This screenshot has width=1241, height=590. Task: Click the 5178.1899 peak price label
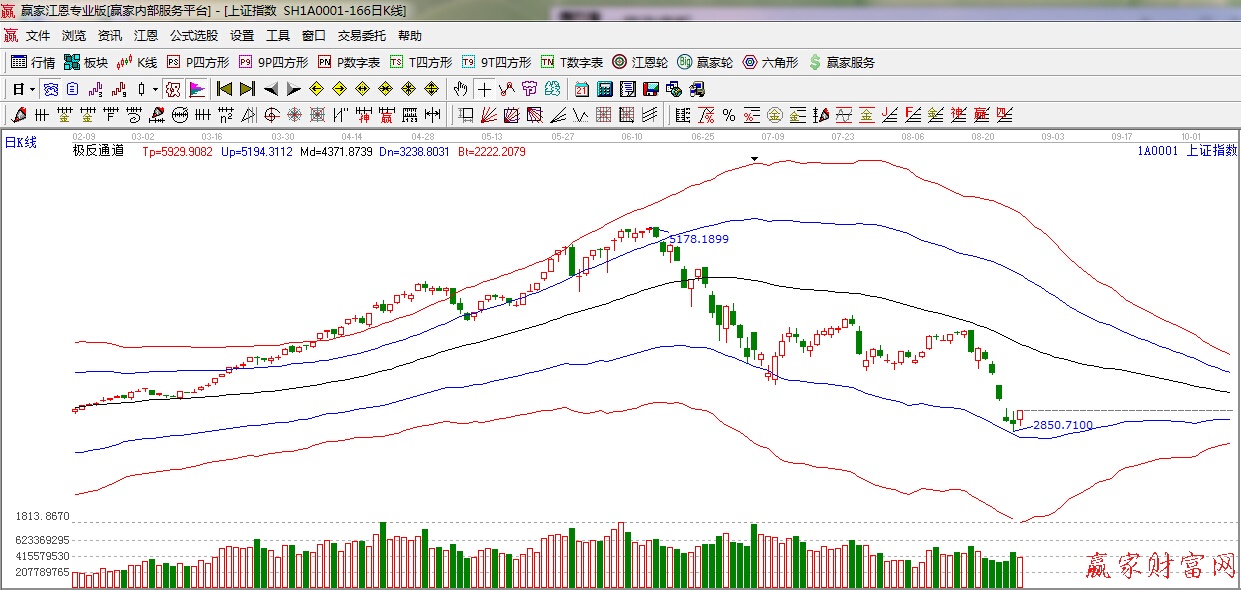click(698, 239)
